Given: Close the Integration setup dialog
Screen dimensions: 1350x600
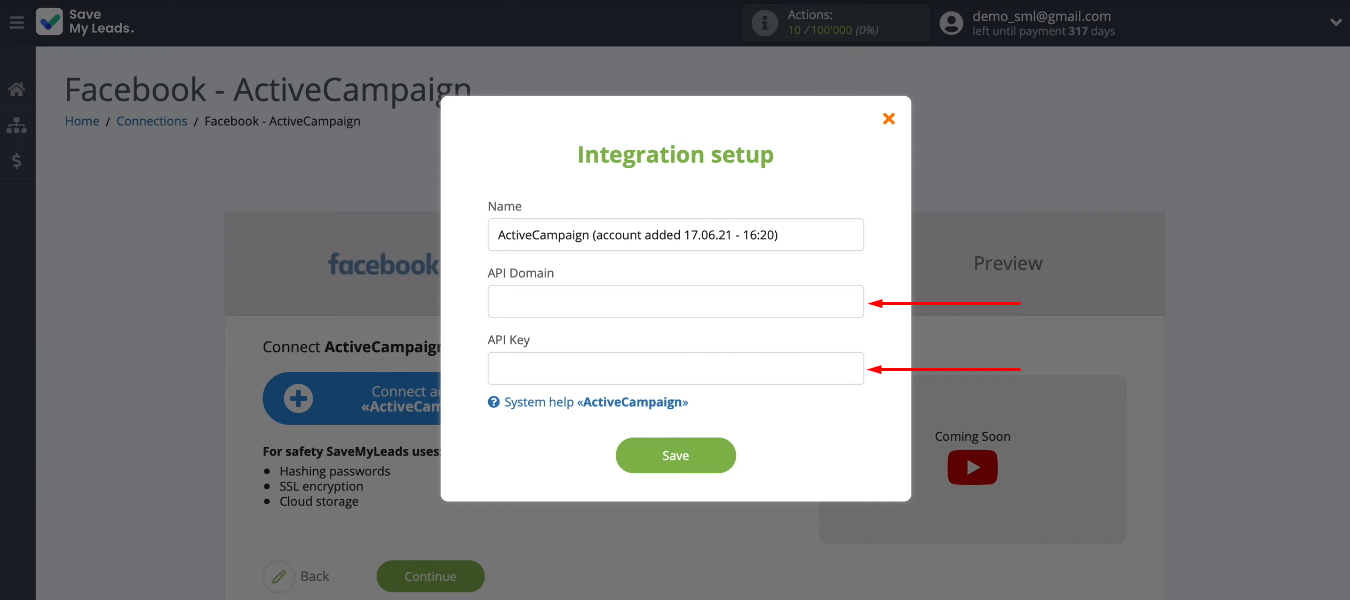Looking at the screenshot, I should (888, 118).
